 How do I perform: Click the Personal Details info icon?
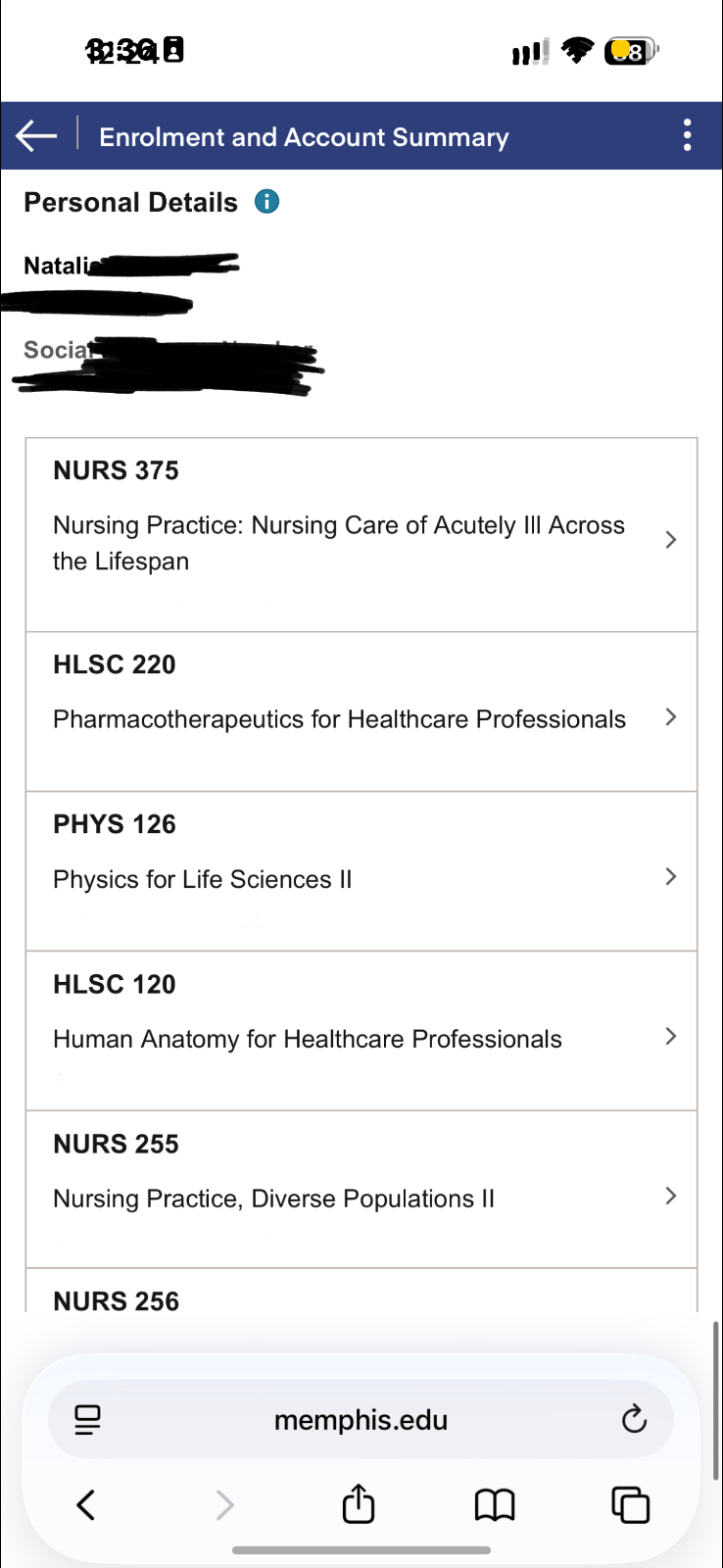point(266,202)
